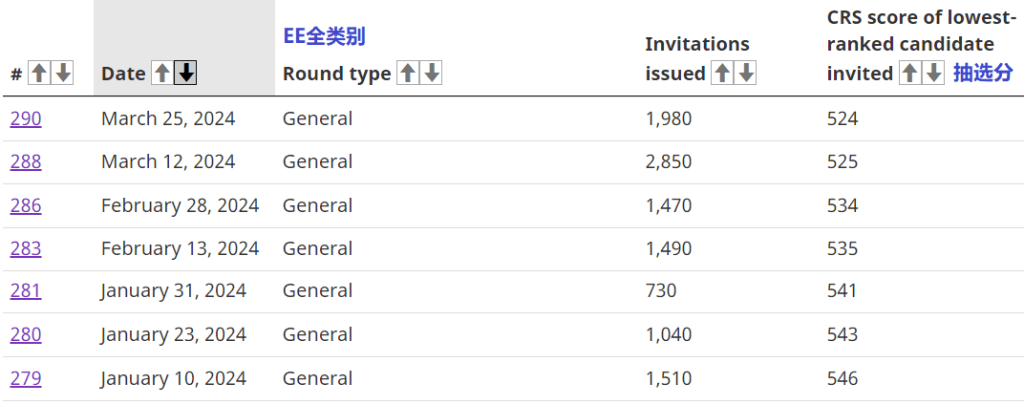The height and width of the screenshot is (405, 1024).
Task: Sort Round type ascending with up arrow
Action: [x=408, y=73]
